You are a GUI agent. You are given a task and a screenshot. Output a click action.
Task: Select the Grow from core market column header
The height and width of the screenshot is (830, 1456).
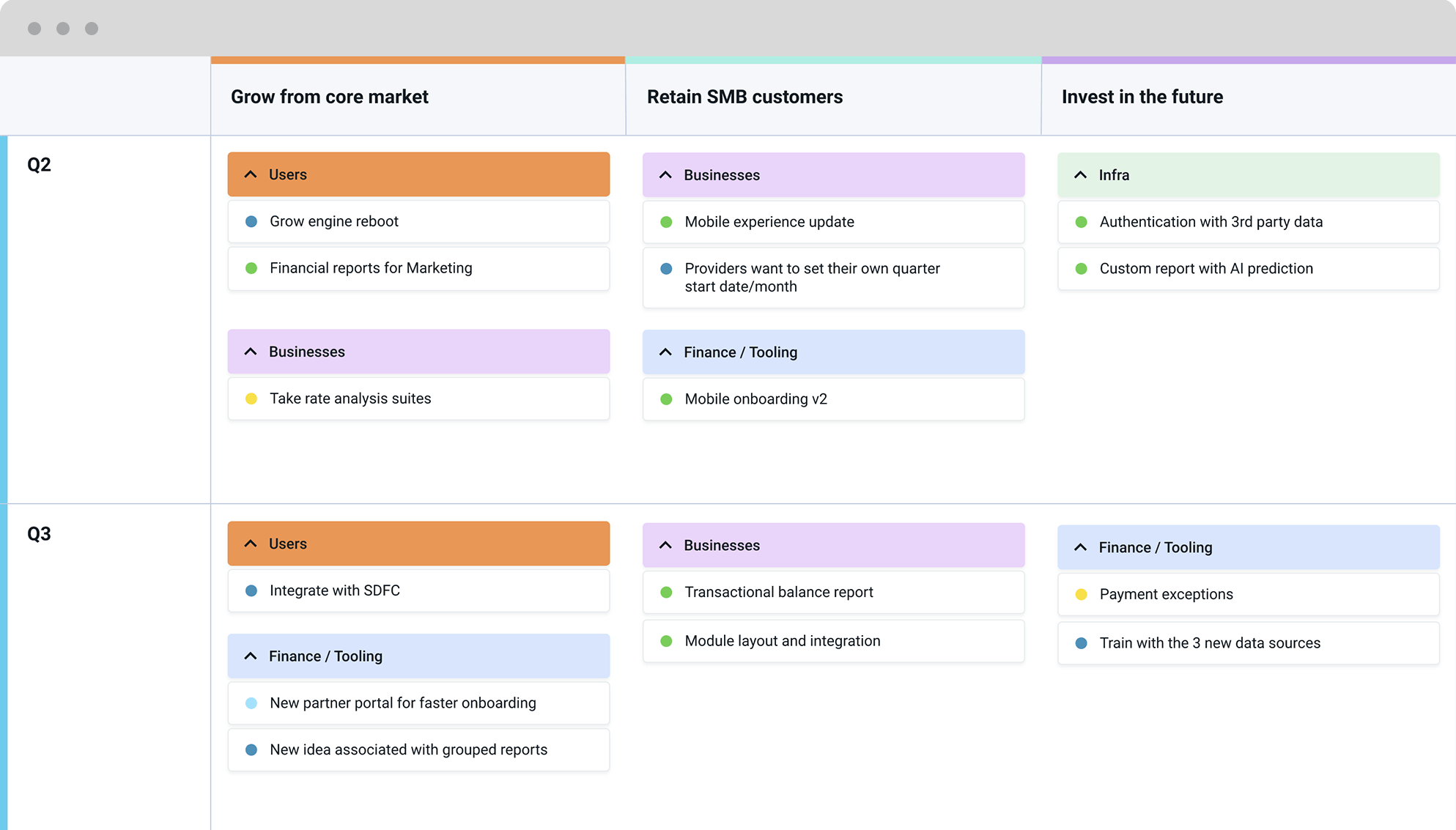pos(330,97)
